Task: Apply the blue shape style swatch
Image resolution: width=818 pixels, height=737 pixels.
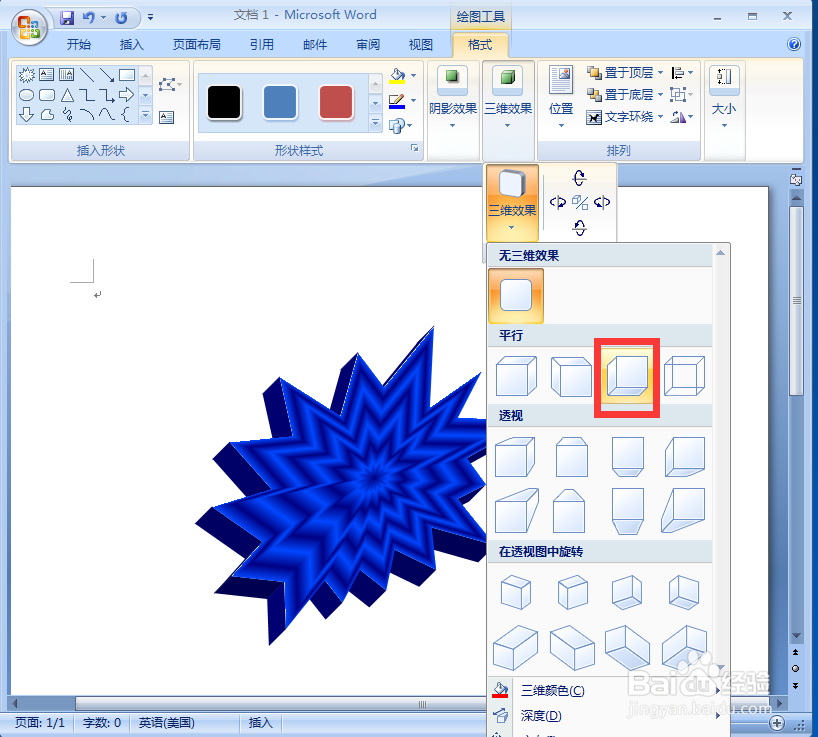Action: tap(280, 102)
